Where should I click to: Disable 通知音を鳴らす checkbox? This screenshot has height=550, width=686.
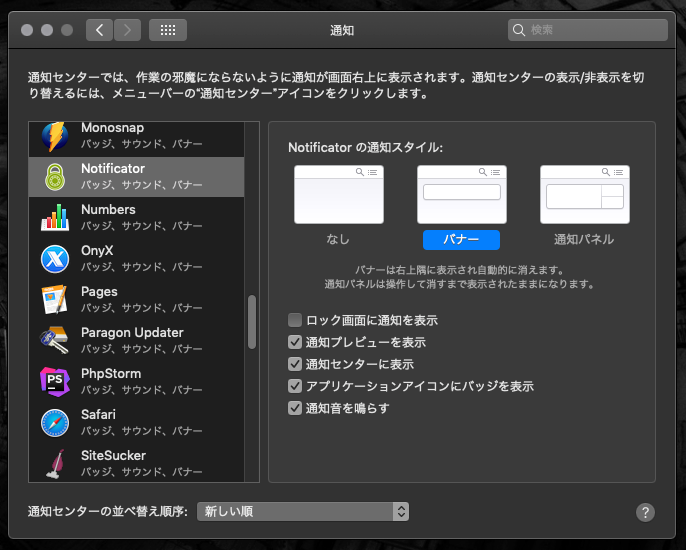[x=295, y=408]
